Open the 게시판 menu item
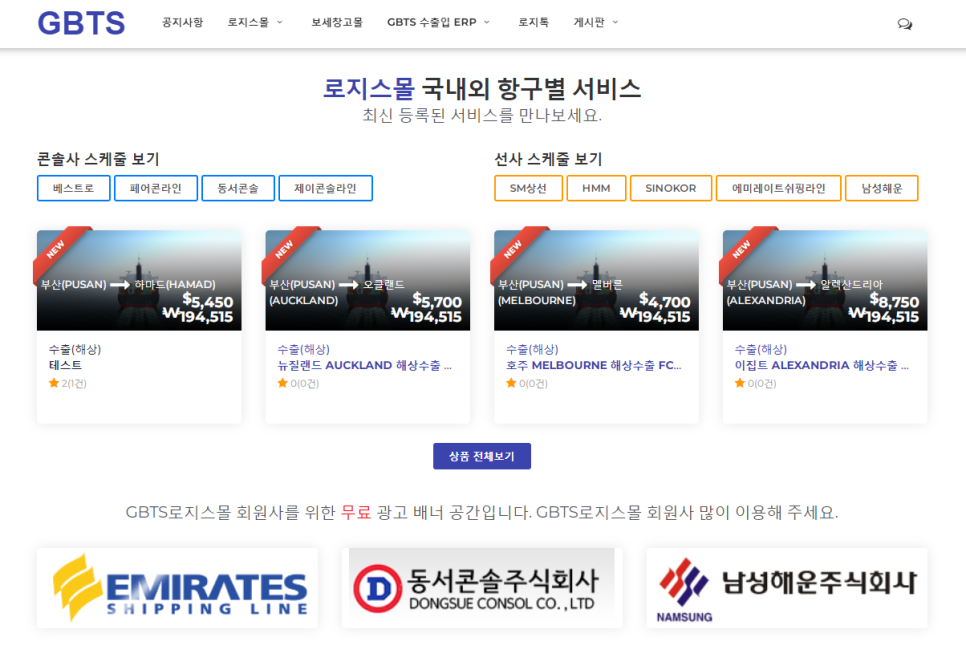This screenshot has height=670, width=966. coord(589,22)
